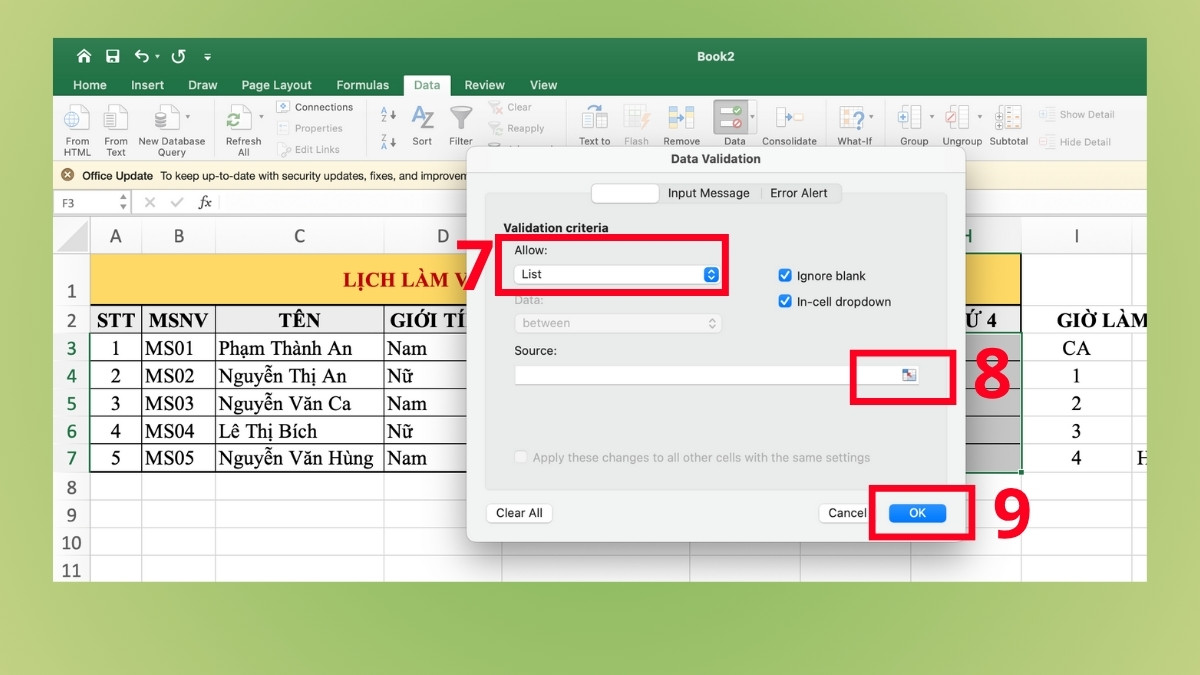Click the range selector icon beside Source
Image resolution: width=1200 pixels, height=675 pixels.
pos(907,374)
